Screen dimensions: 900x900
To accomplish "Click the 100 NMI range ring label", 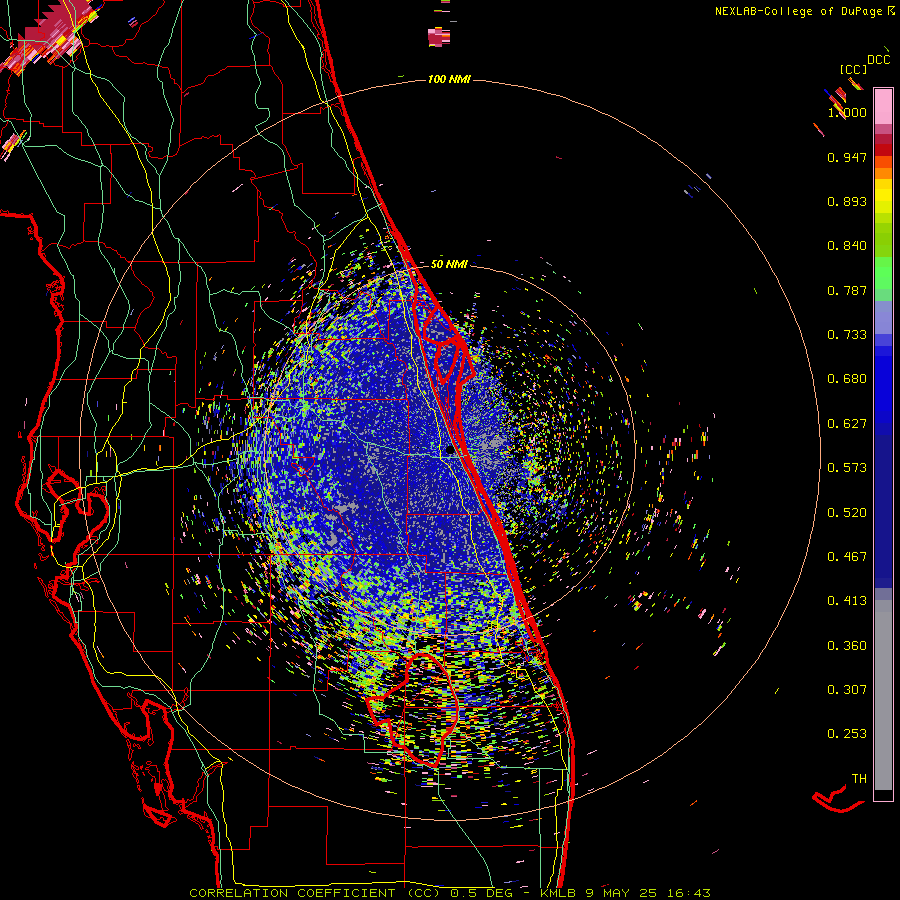I will click(449, 79).
